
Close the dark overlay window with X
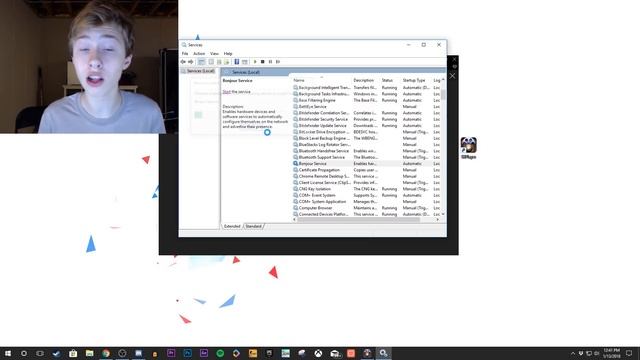pyautogui.click(x=452, y=76)
